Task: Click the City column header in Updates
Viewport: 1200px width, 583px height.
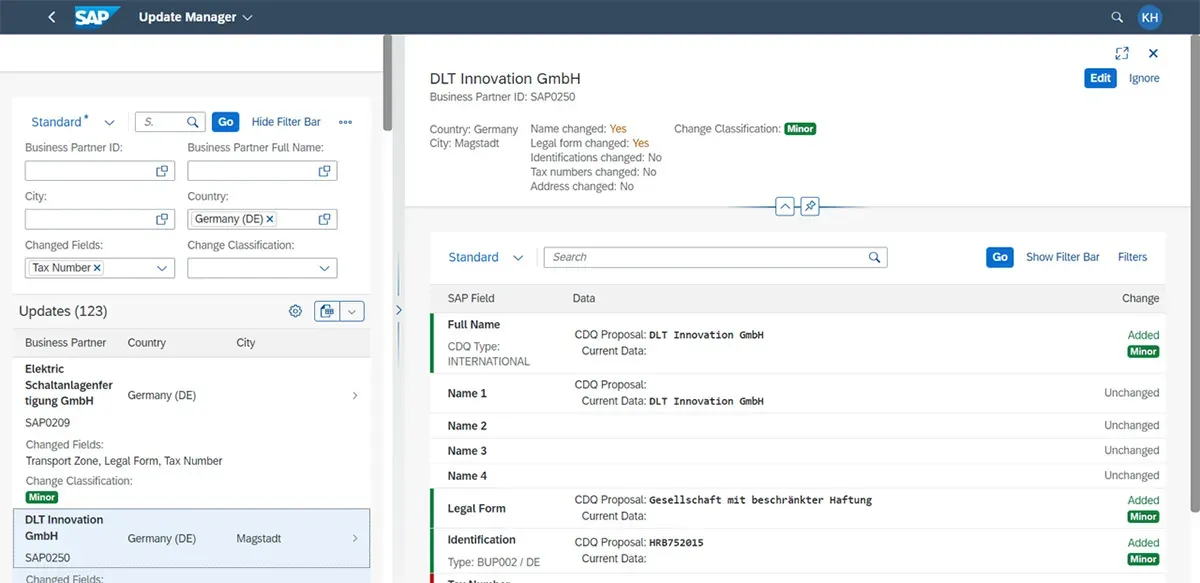Action: (x=246, y=342)
